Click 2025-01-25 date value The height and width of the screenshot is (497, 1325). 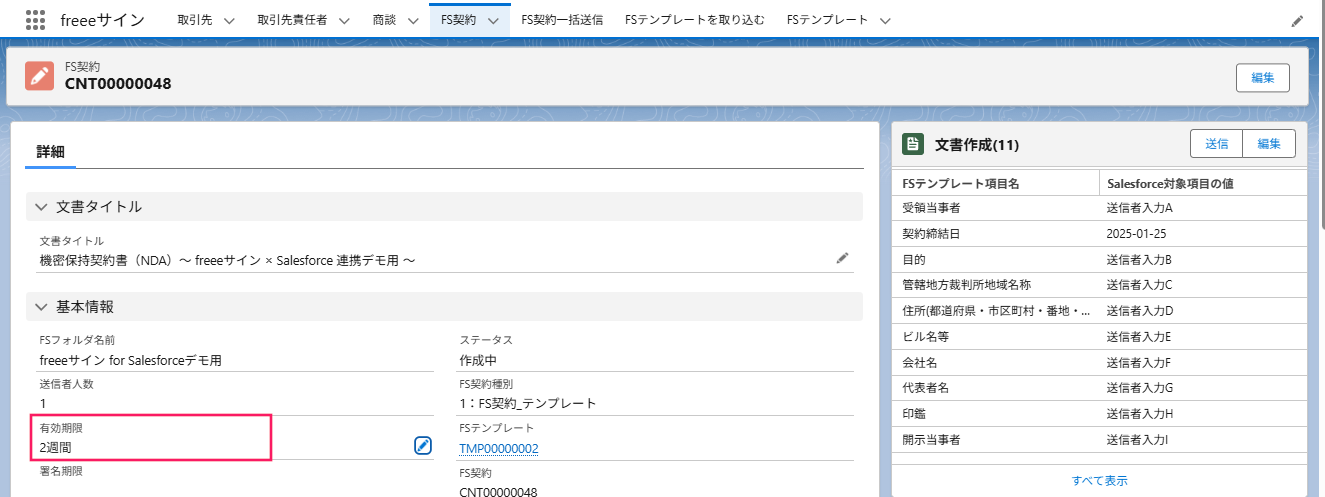coord(1137,234)
